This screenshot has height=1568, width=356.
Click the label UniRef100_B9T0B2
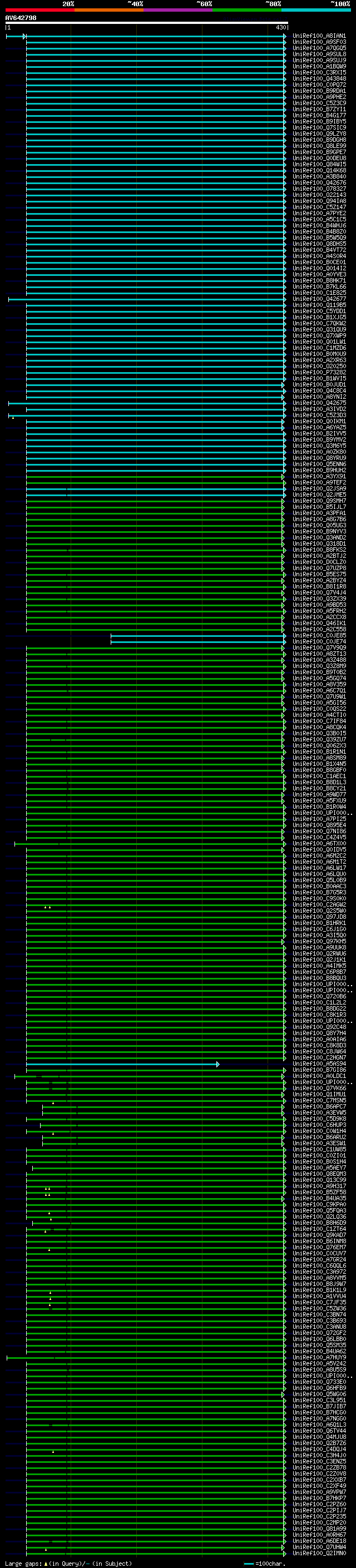[x=319, y=672]
